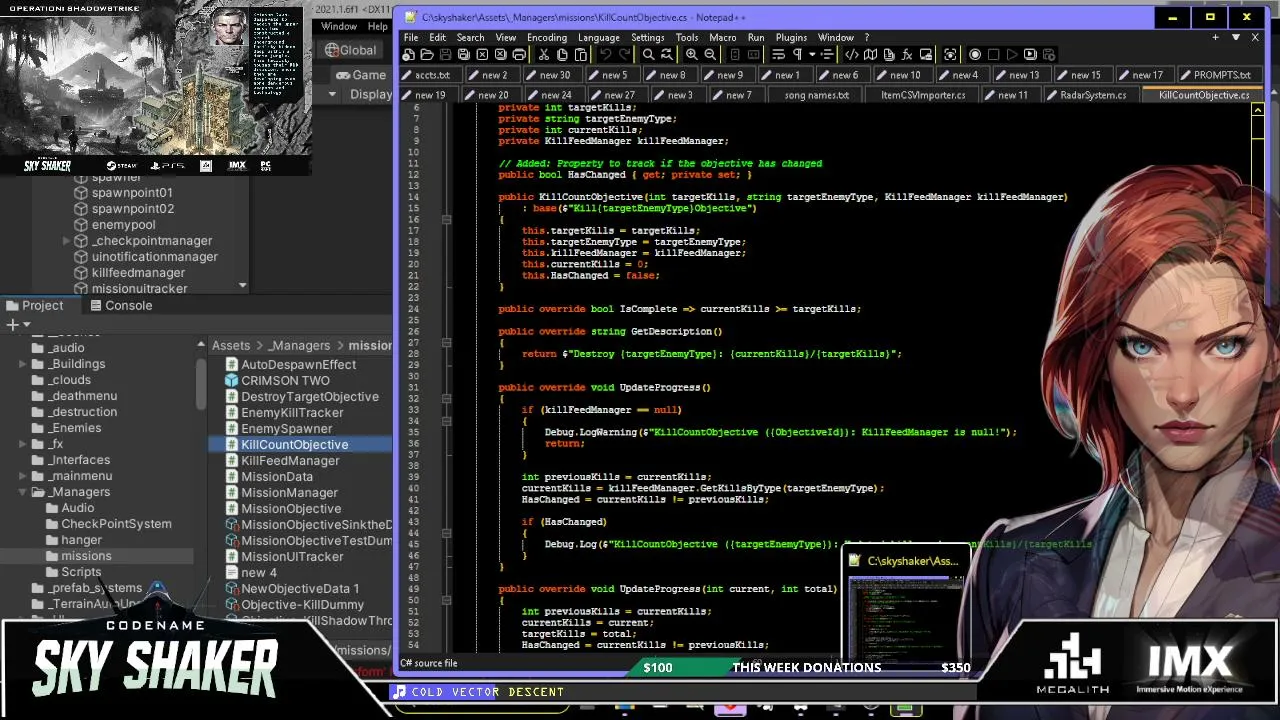Screen dimensions: 1280x720
Task: Open the Window menu in Unity
Action: click(339, 27)
